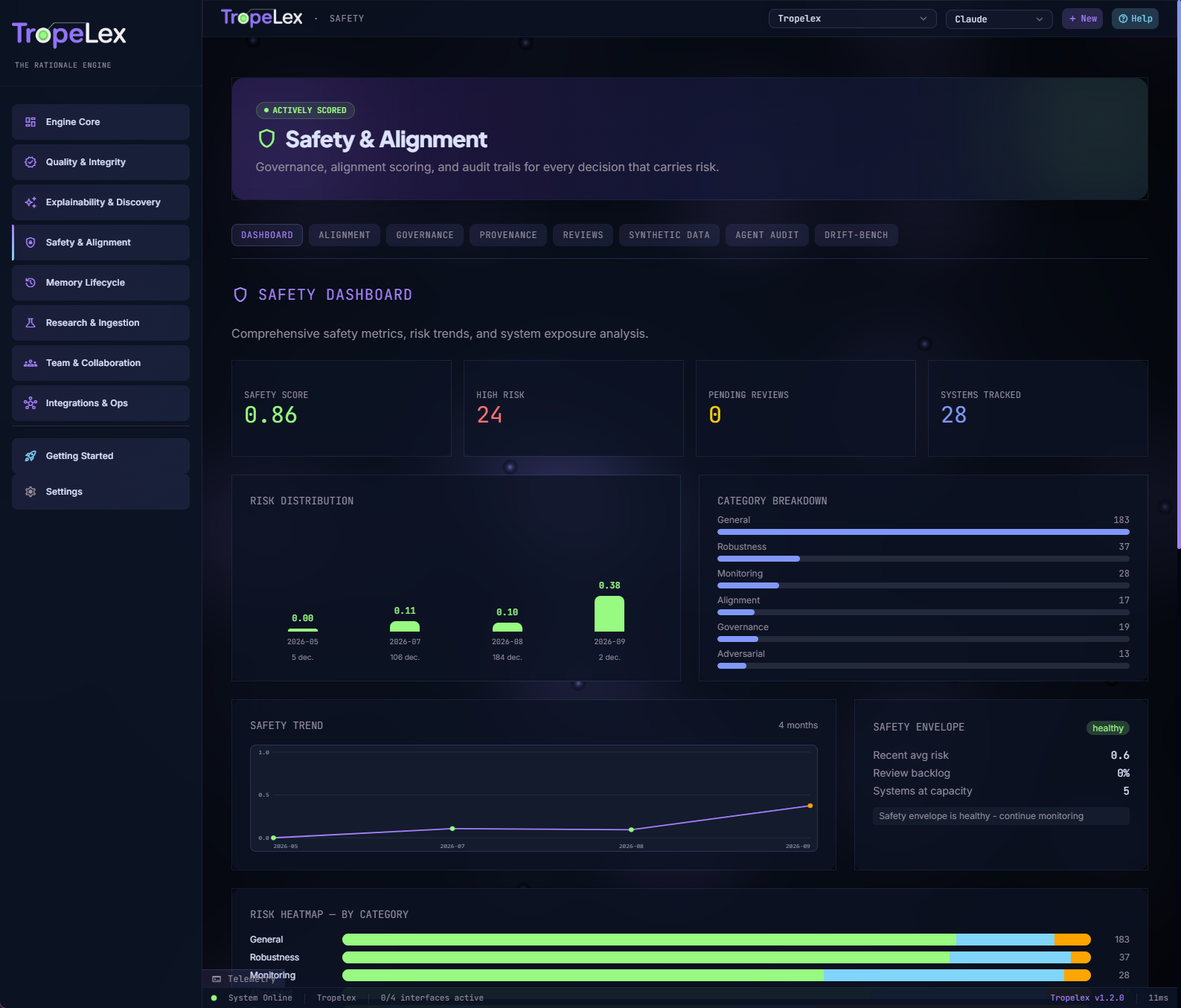Click the TropeLex logo in the top bar

coord(262,18)
